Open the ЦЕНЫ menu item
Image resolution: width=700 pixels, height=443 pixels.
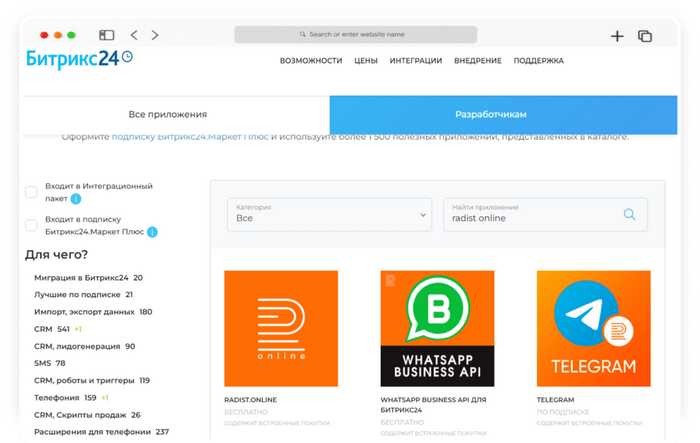[366, 61]
